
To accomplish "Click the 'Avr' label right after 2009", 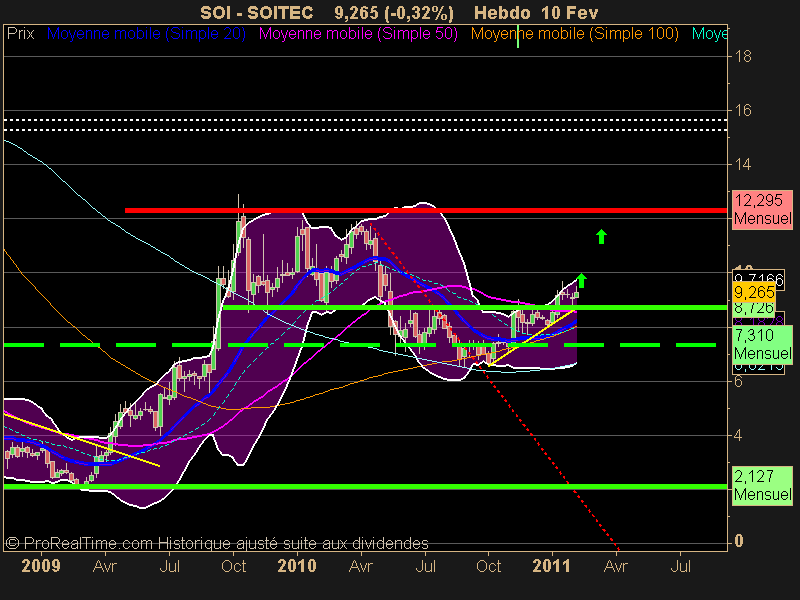I will 105,566.
